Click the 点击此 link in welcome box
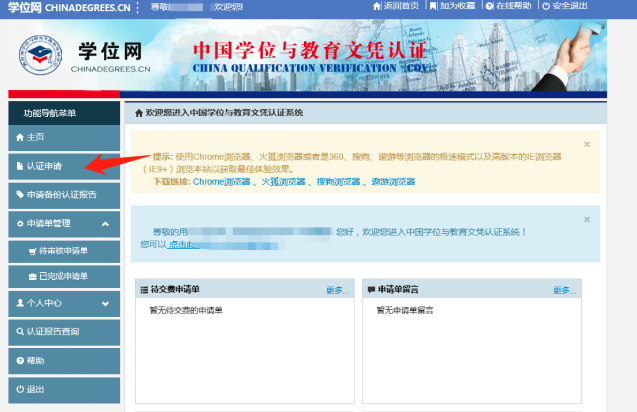 183,245
